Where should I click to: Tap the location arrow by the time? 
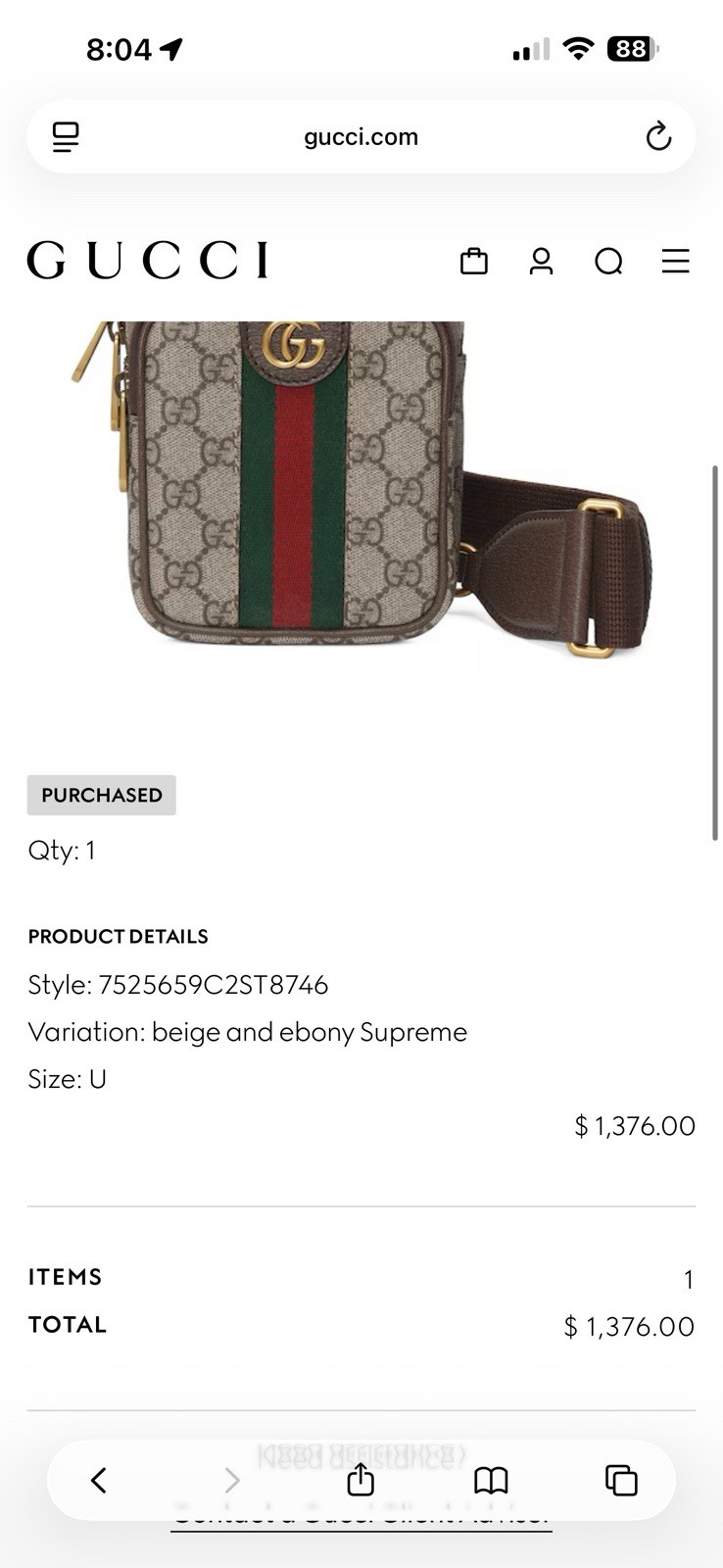[171, 49]
